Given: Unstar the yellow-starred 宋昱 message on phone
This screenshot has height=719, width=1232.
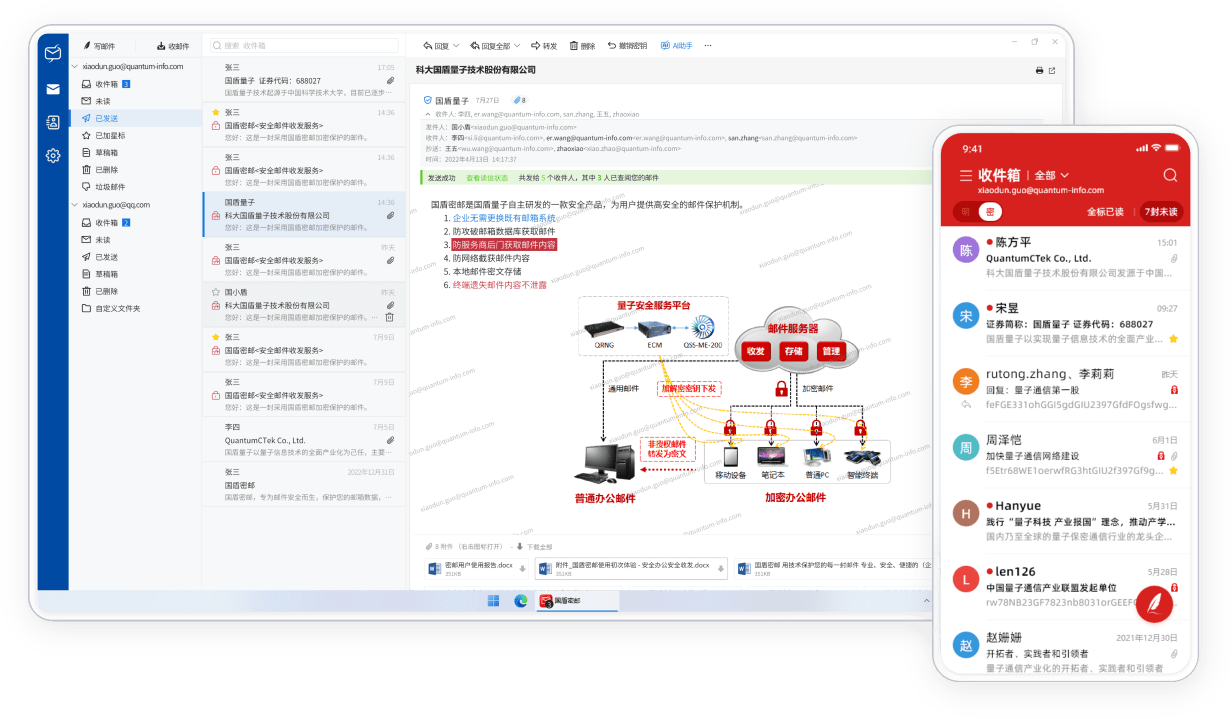Looking at the screenshot, I should pos(1173,339).
